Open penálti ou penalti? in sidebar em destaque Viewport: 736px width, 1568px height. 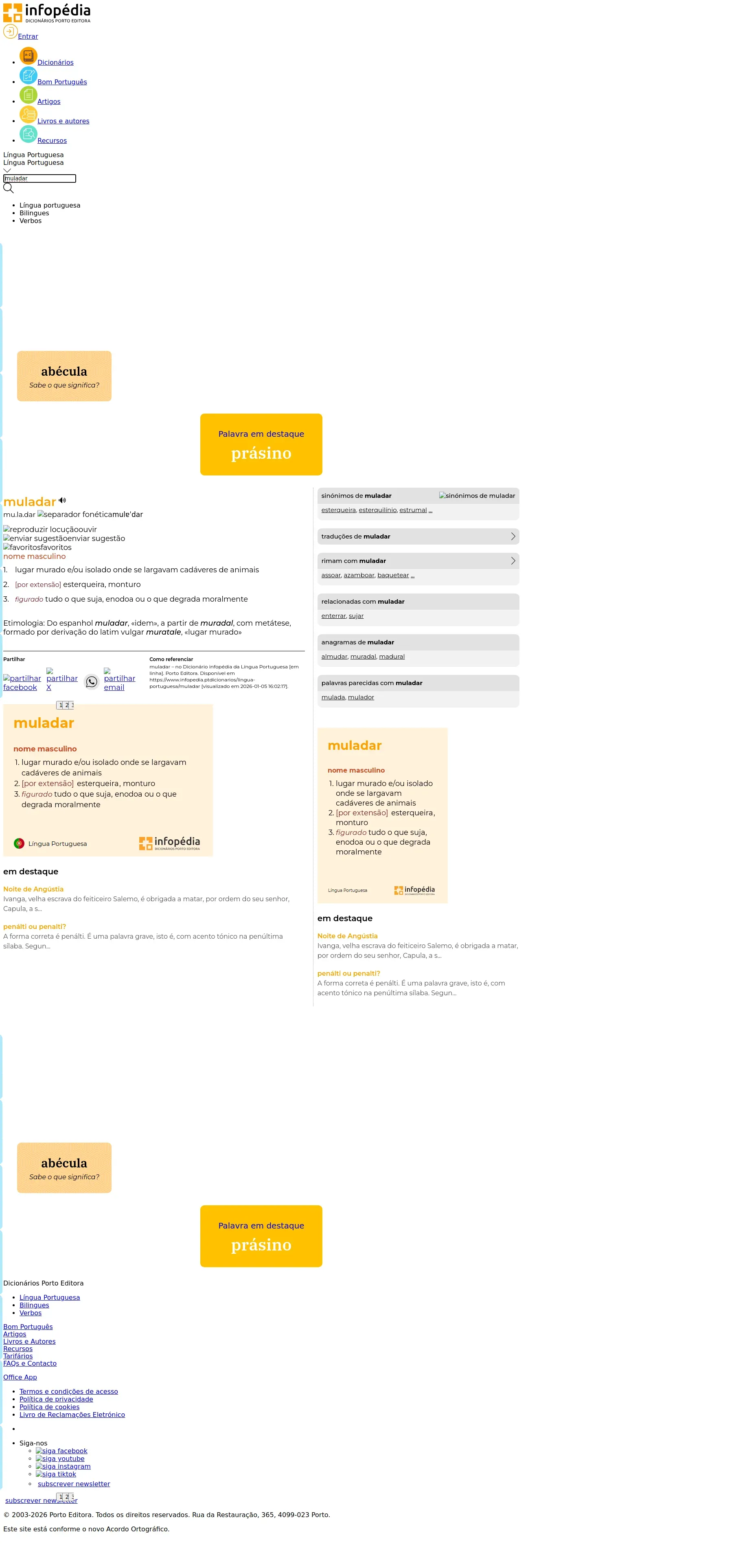coord(349,973)
